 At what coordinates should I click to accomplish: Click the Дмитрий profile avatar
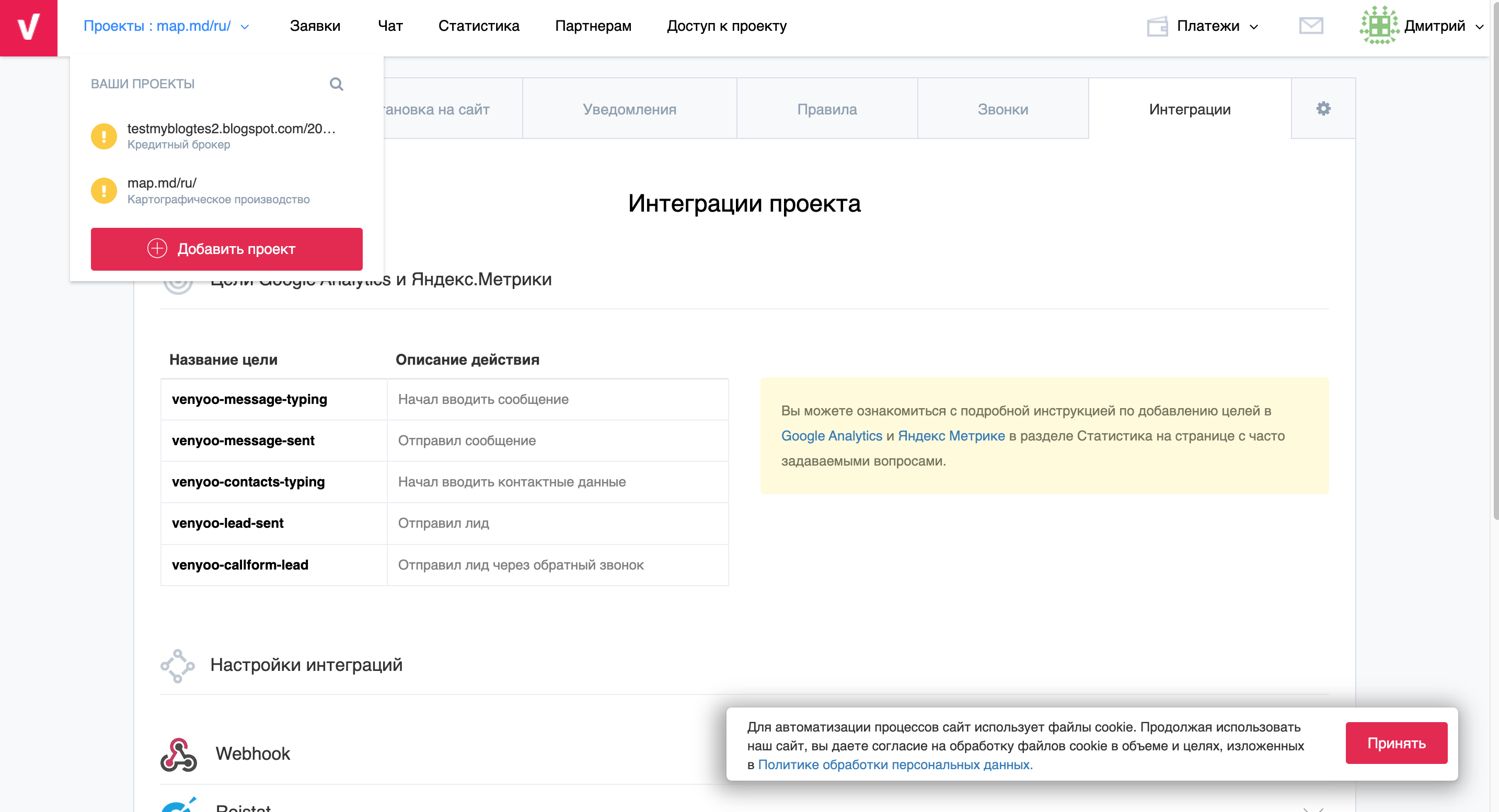pos(1380,26)
